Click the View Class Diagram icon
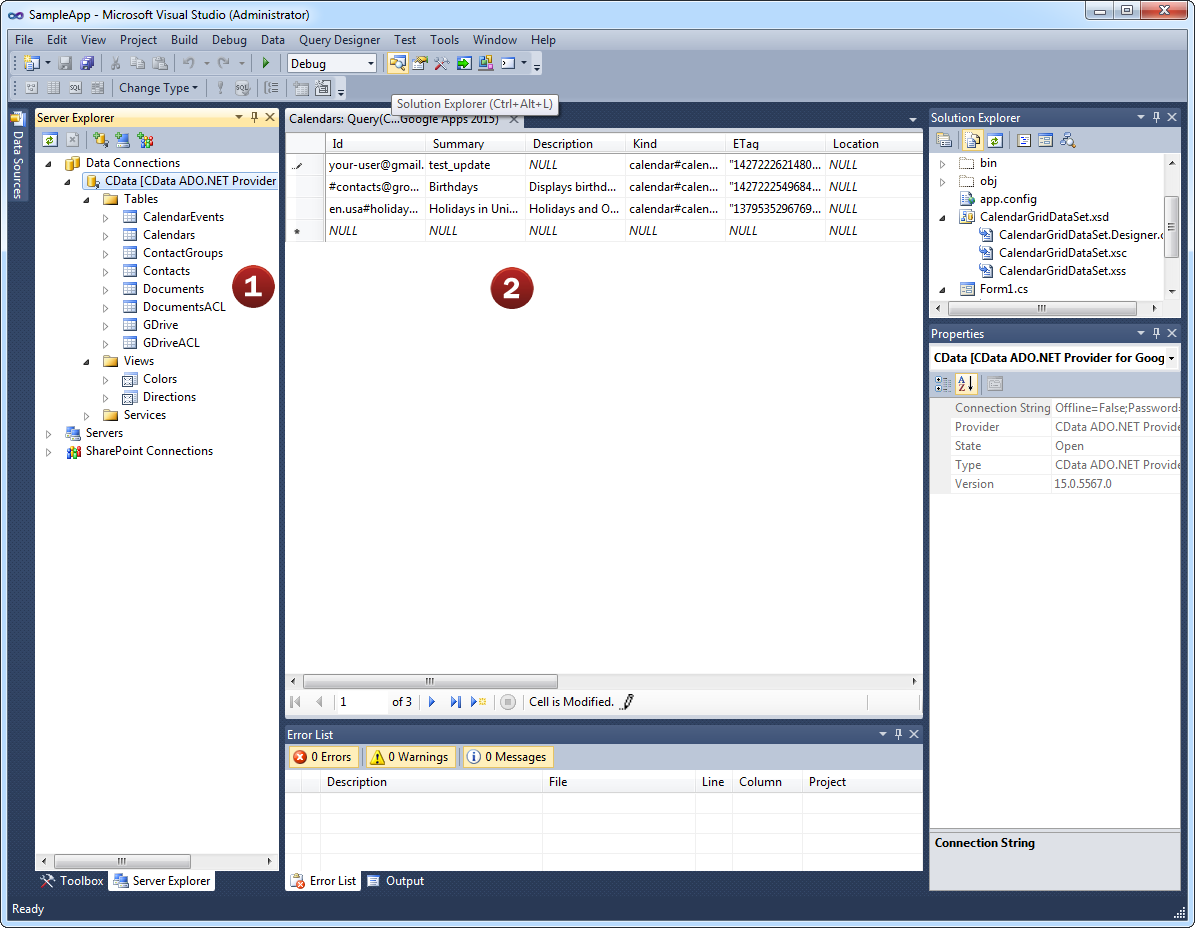 [x=1068, y=140]
